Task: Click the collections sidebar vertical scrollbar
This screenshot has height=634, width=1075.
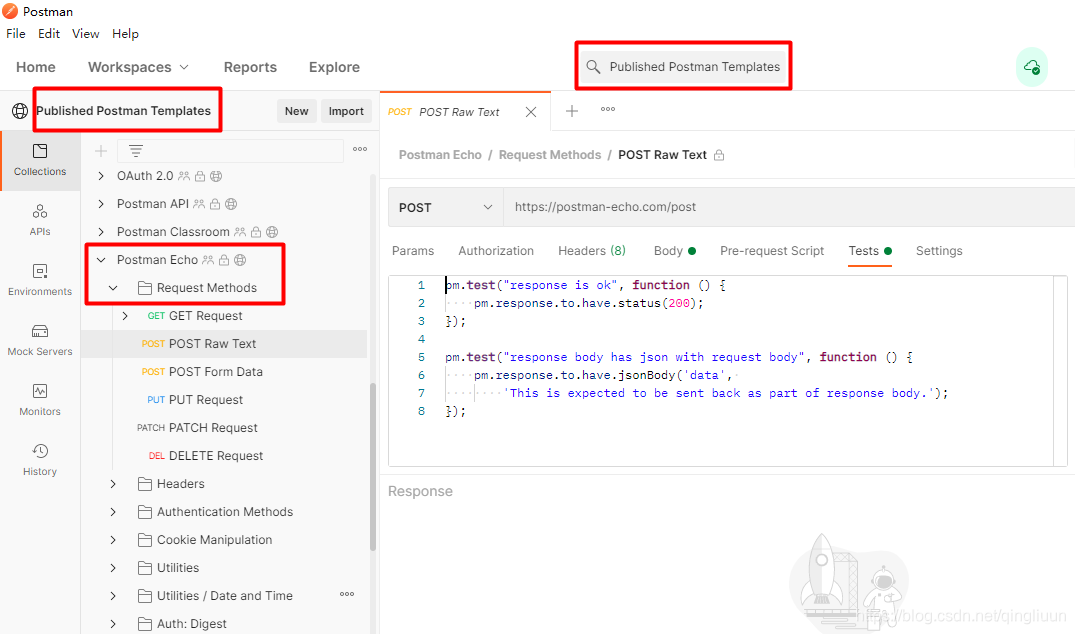Action: [x=373, y=467]
